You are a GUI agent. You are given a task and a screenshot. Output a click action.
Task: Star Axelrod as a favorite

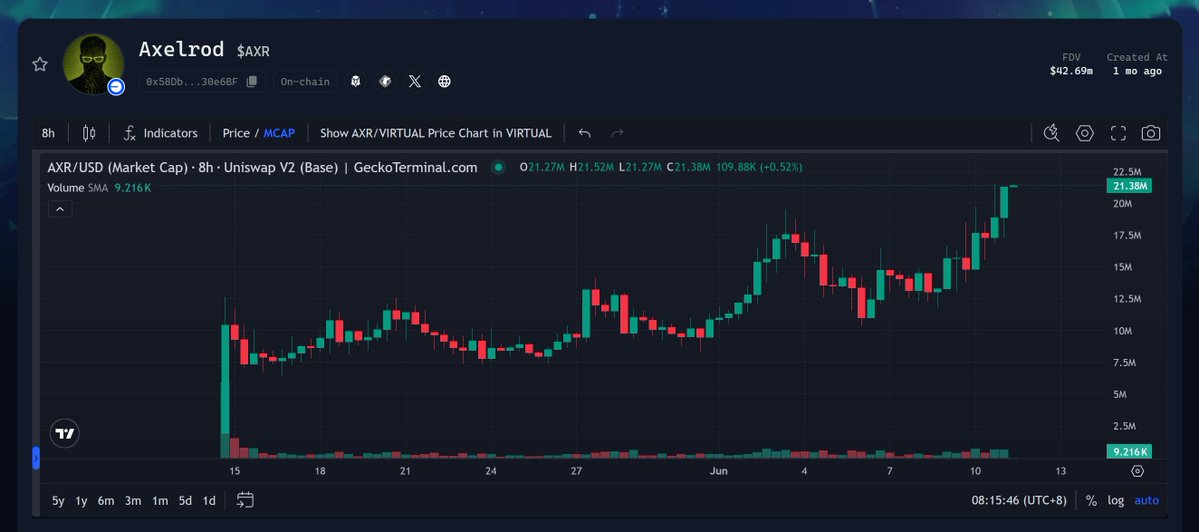tap(40, 64)
